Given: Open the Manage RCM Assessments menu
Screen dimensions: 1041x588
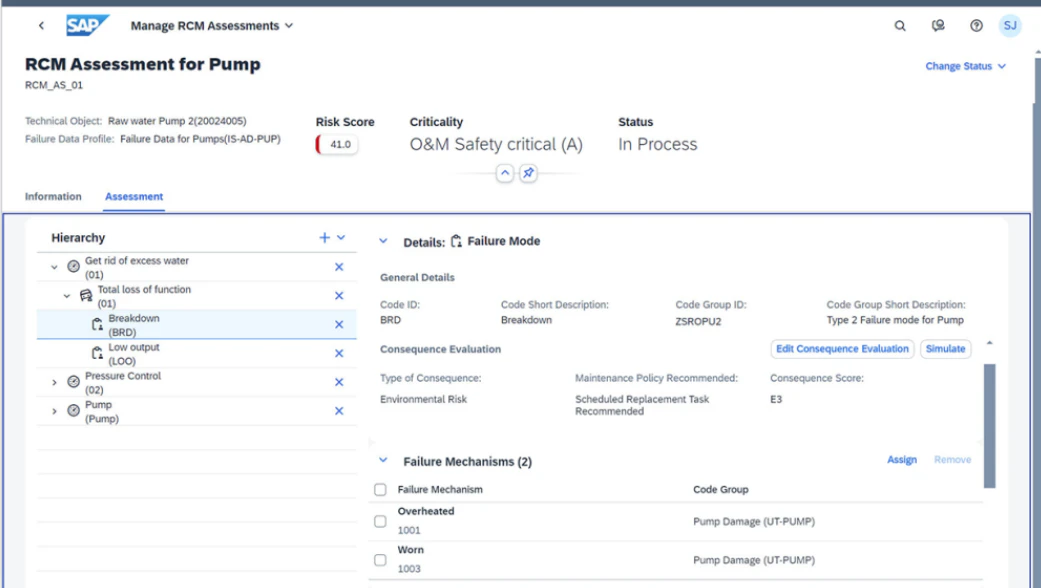Looking at the screenshot, I should 208,25.
